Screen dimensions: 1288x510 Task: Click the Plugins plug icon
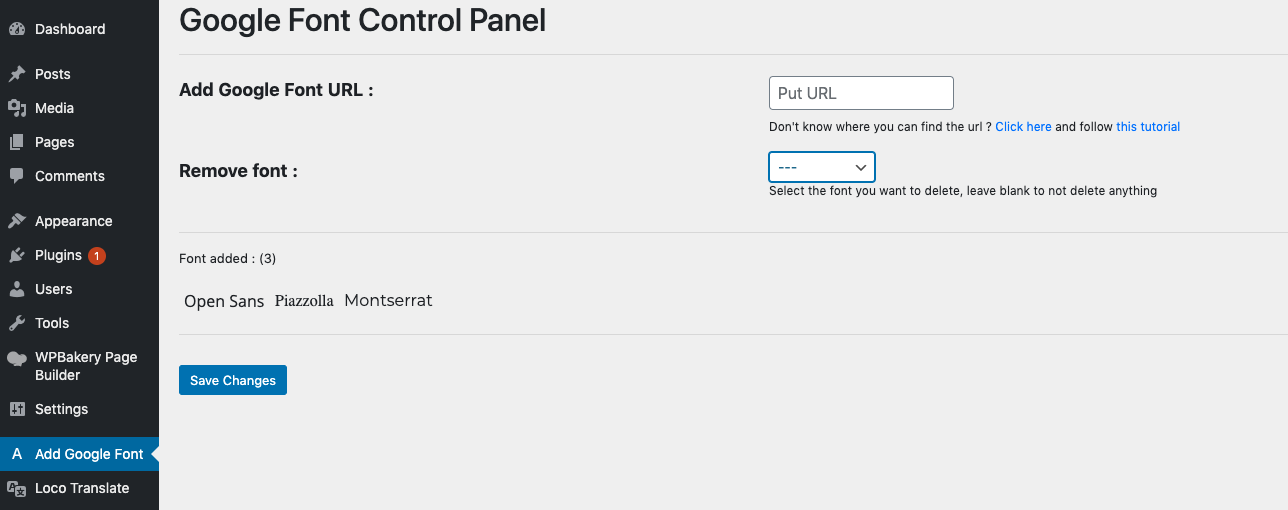(16, 255)
